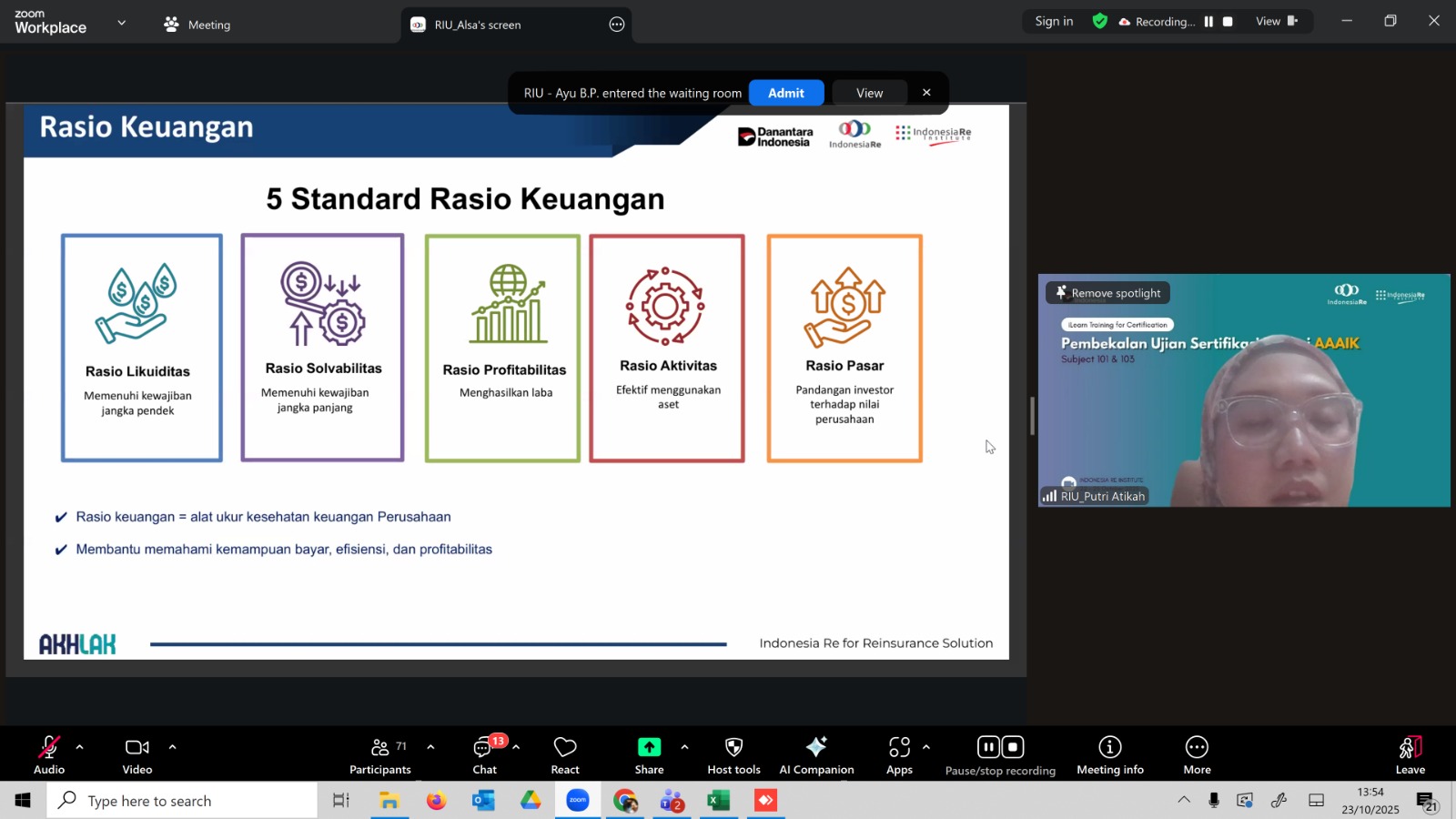Viewport: 1456px width, 819px height.
Task: Expand audio settings arrow
Action: pyautogui.click(x=79, y=747)
